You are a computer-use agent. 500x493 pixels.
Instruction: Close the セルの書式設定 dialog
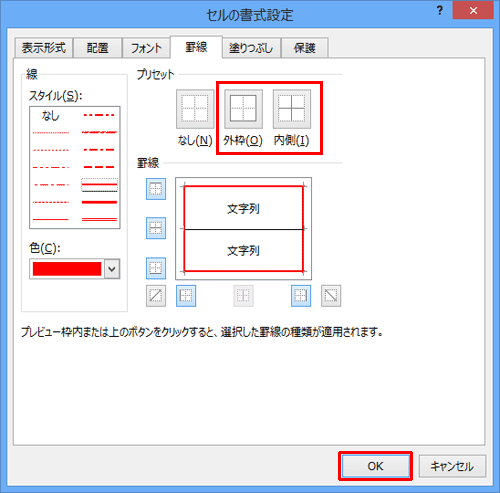coord(473,11)
